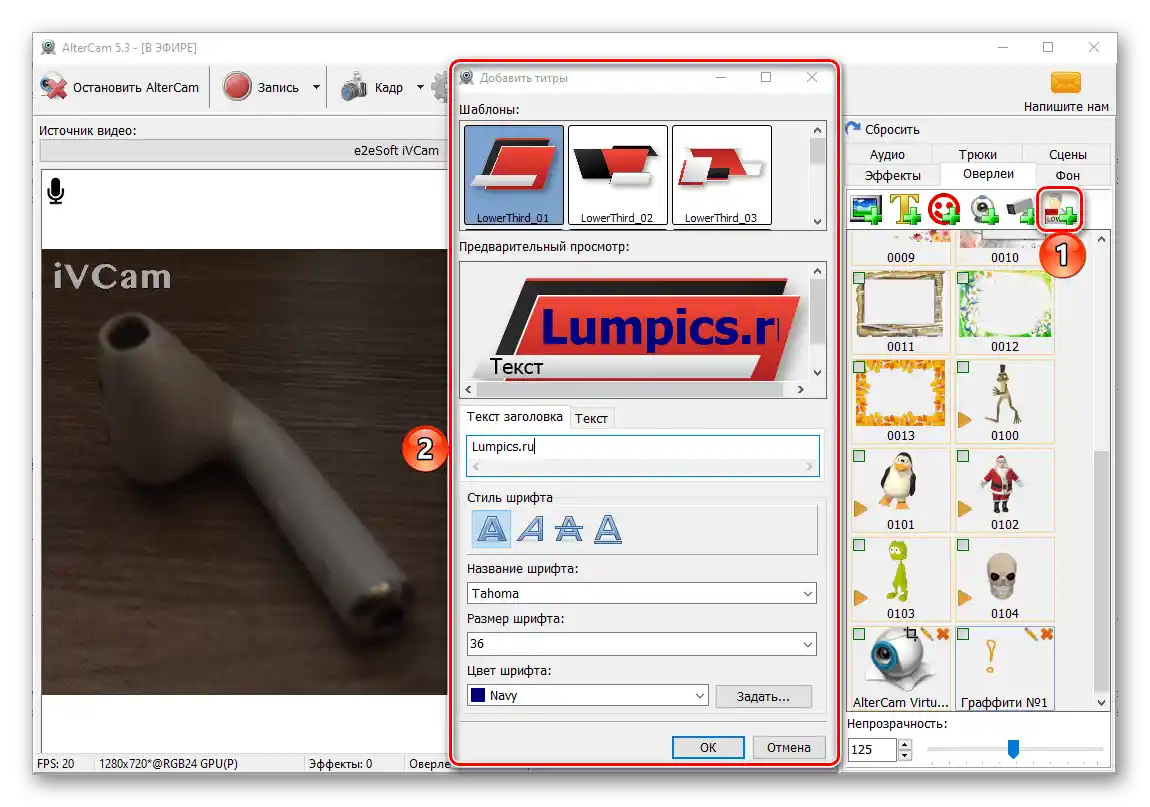Switch to the Эффекты tab
This screenshot has width=1150, height=807.
coord(892,175)
